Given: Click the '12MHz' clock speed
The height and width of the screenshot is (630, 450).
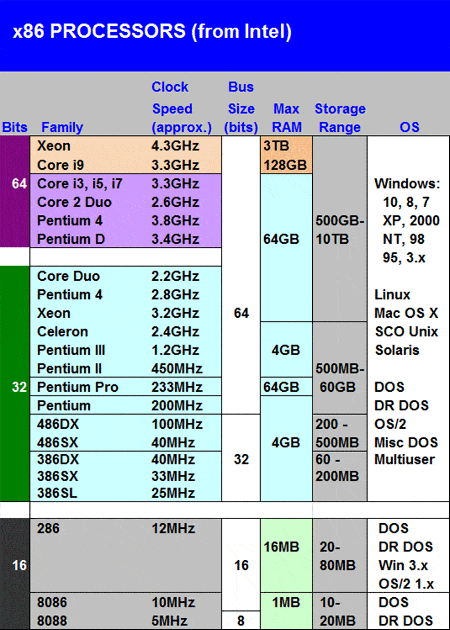Looking at the screenshot, I should point(173,528).
